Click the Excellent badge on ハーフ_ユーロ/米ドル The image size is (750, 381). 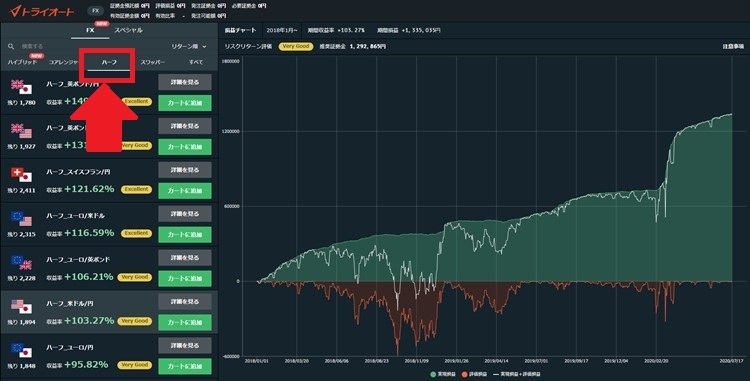[136, 233]
